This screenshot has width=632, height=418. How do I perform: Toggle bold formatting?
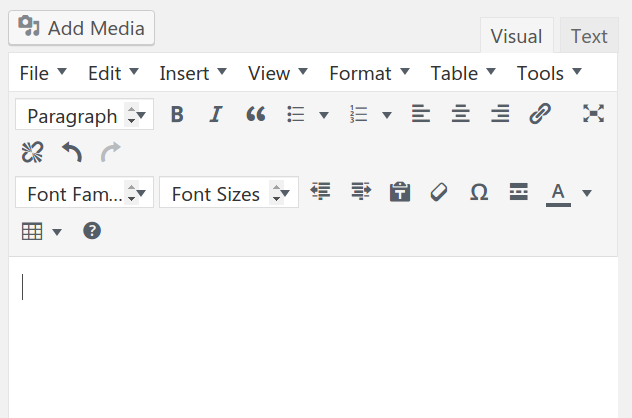tap(177, 115)
